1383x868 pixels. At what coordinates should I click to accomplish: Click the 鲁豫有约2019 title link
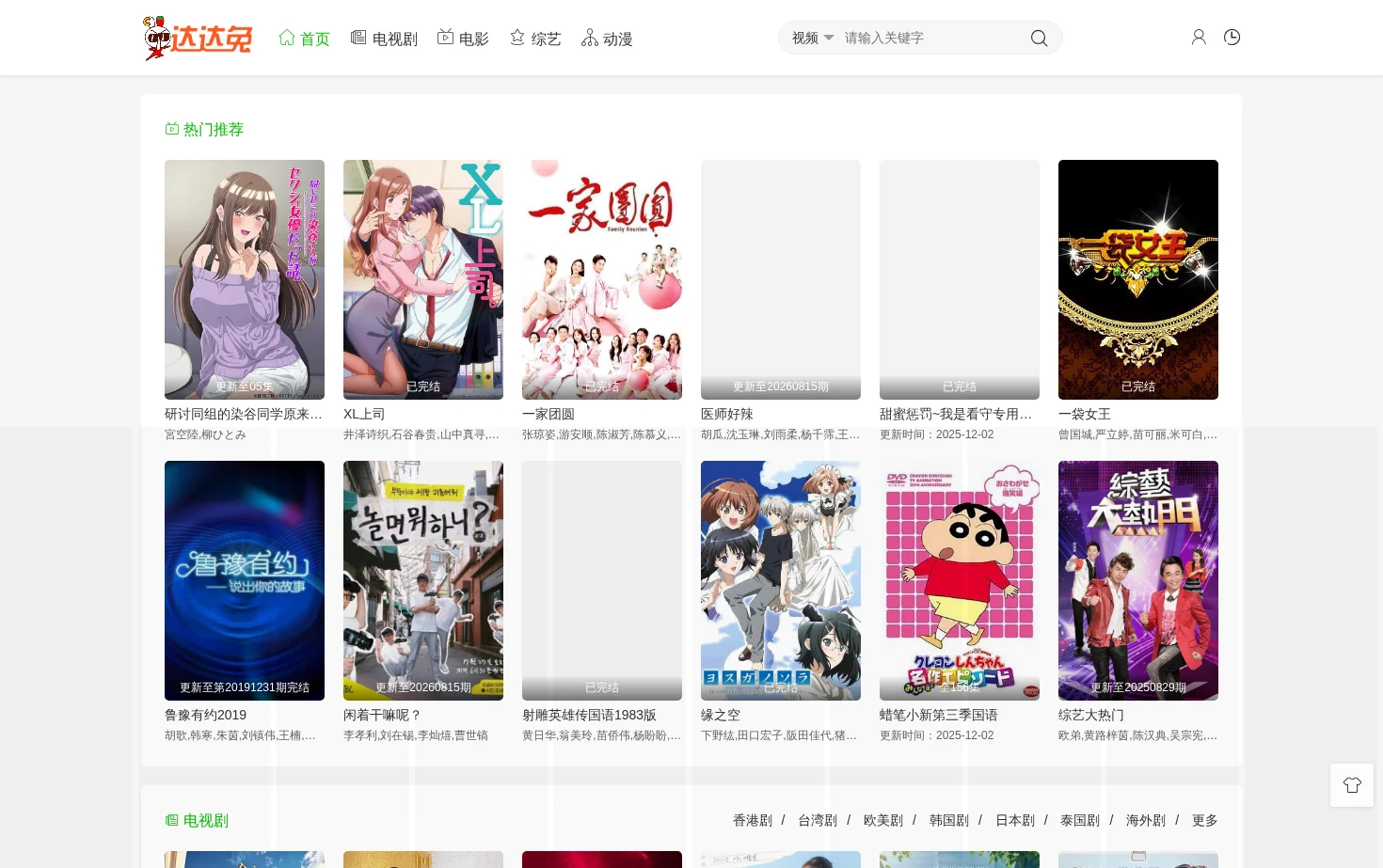205,715
